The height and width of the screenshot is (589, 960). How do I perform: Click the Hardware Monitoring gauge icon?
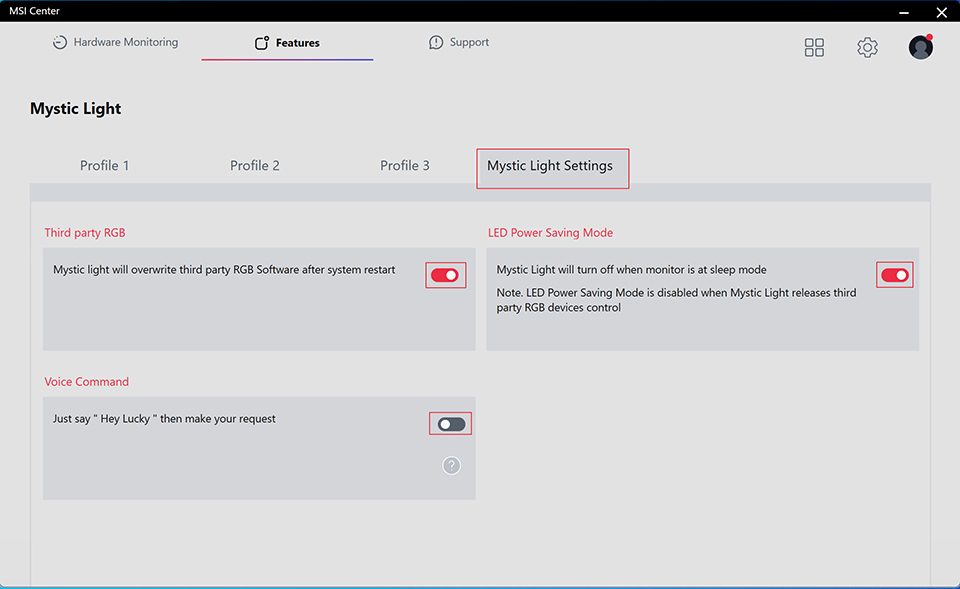[59, 42]
